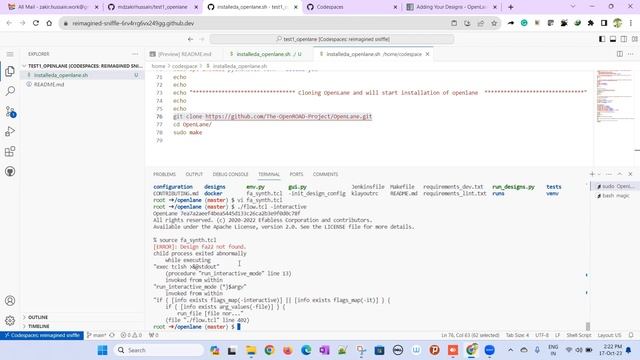Show hidden system tray icons chevron
This screenshot has width=640, height=360.
coord(510,350)
